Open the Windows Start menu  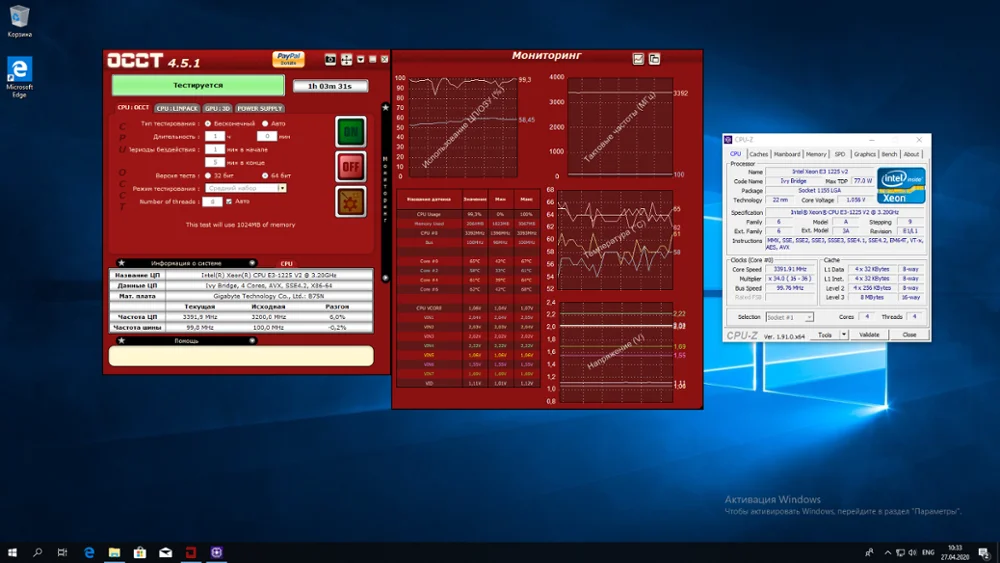coord(12,552)
